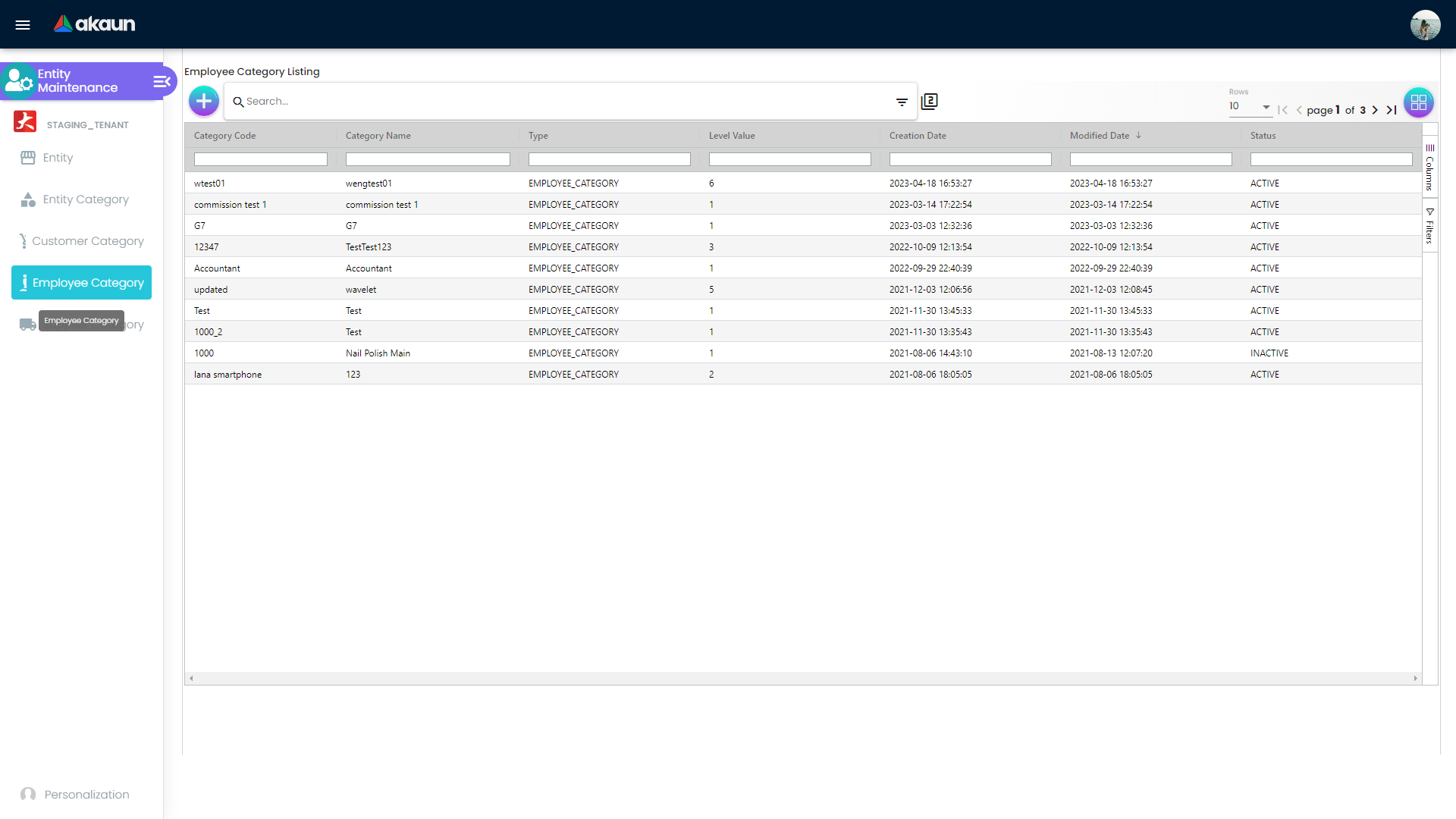
Task: Click the STAGING_TENANT icon in the sidebar
Action: (25, 121)
